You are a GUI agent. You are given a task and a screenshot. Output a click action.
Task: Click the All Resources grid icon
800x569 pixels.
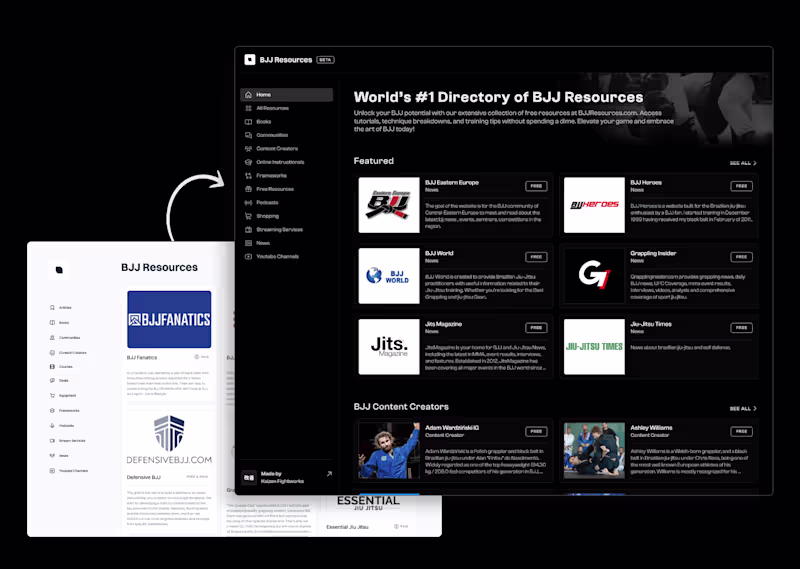point(248,108)
